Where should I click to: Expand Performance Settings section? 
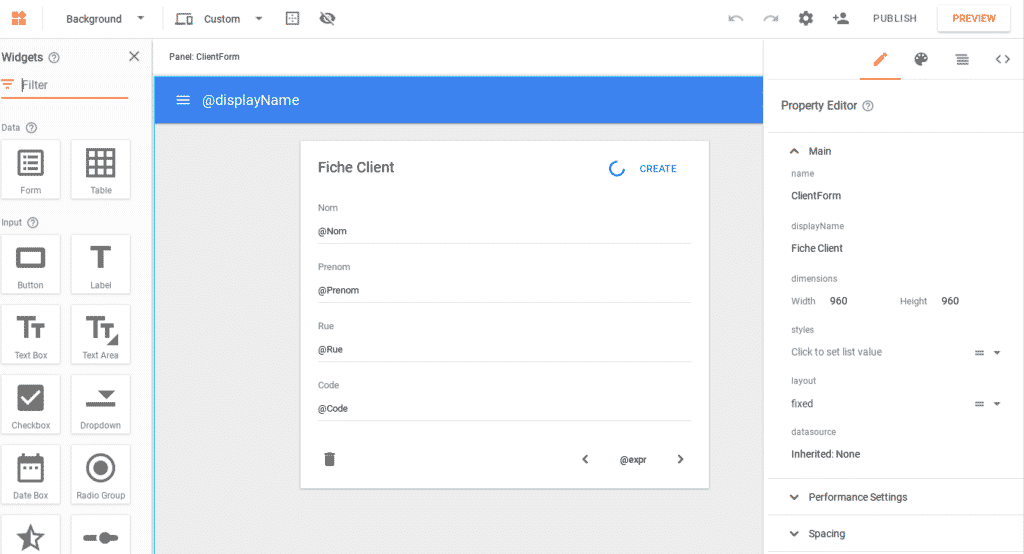point(857,497)
